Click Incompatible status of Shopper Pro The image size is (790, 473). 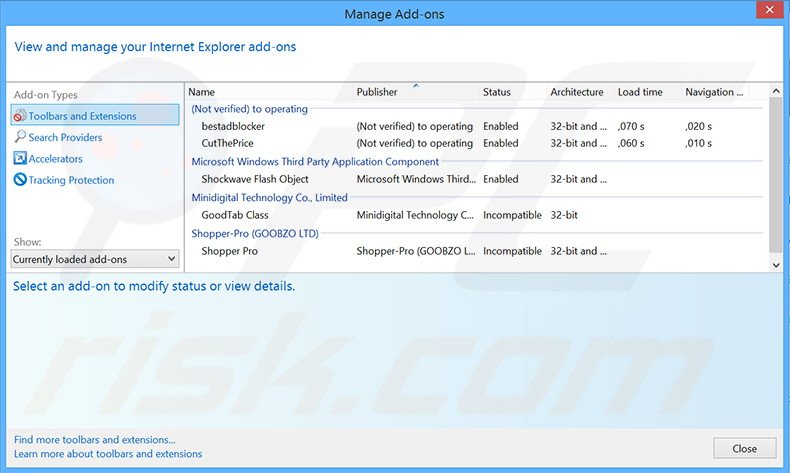(x=512, y=251)
